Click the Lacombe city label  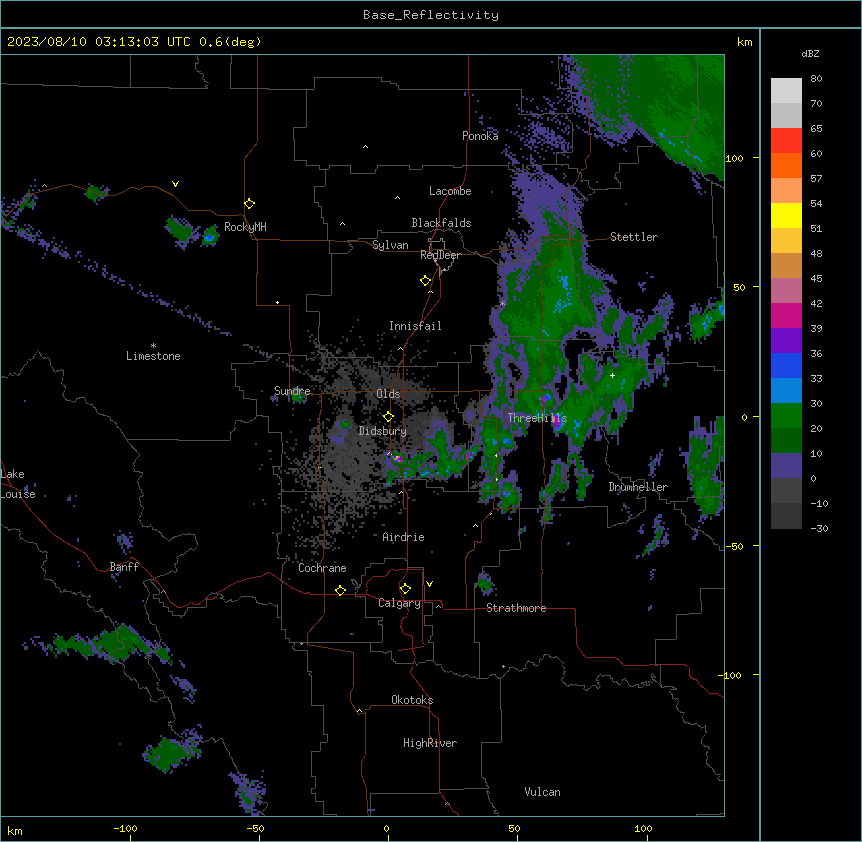450,191
